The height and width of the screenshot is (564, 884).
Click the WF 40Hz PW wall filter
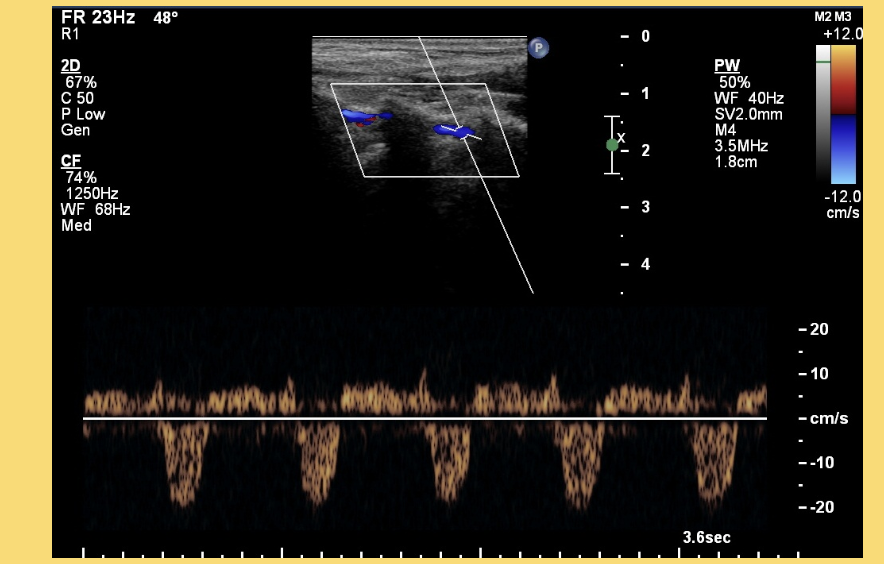point(749,98)
